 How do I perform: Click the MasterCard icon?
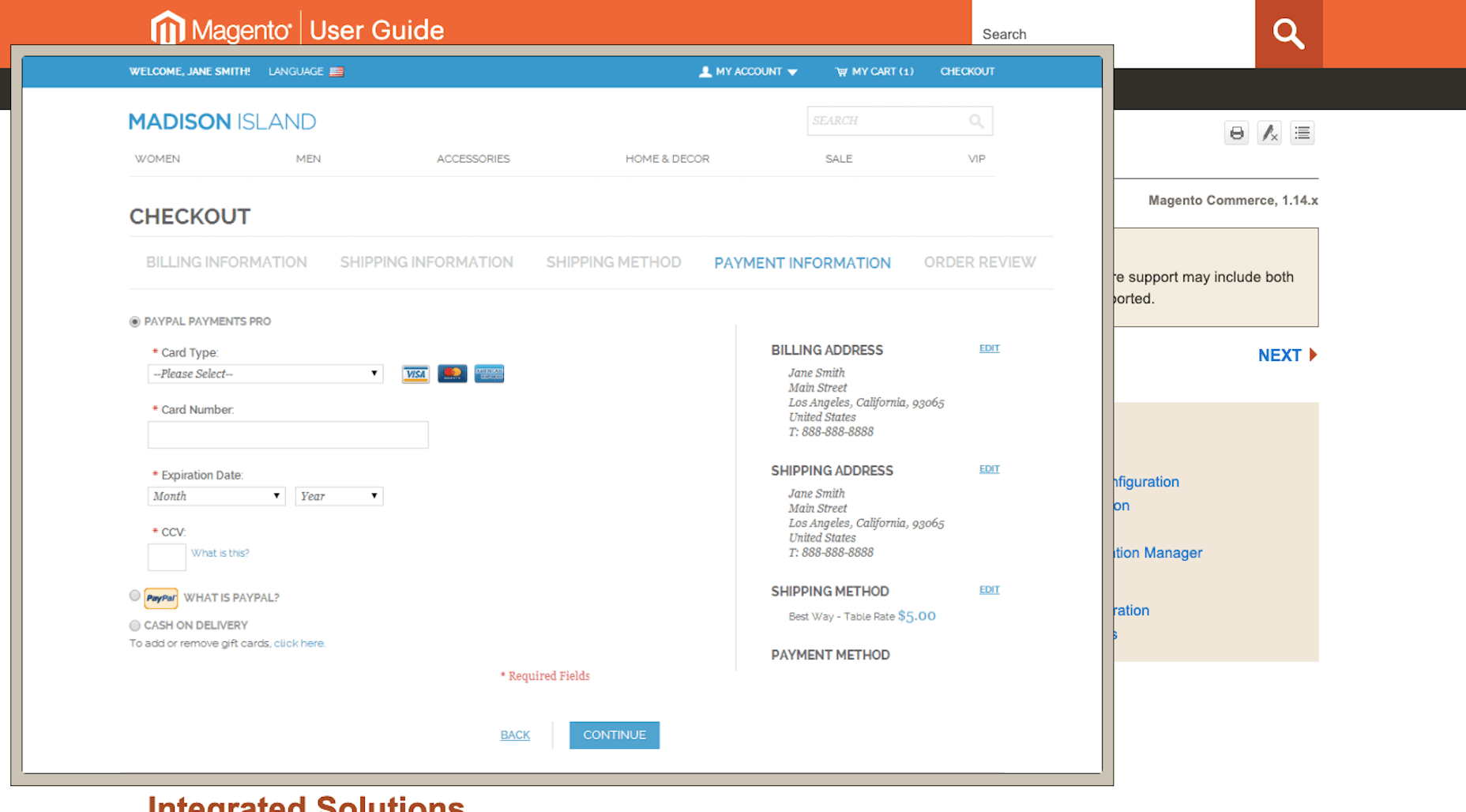[453, 374]
